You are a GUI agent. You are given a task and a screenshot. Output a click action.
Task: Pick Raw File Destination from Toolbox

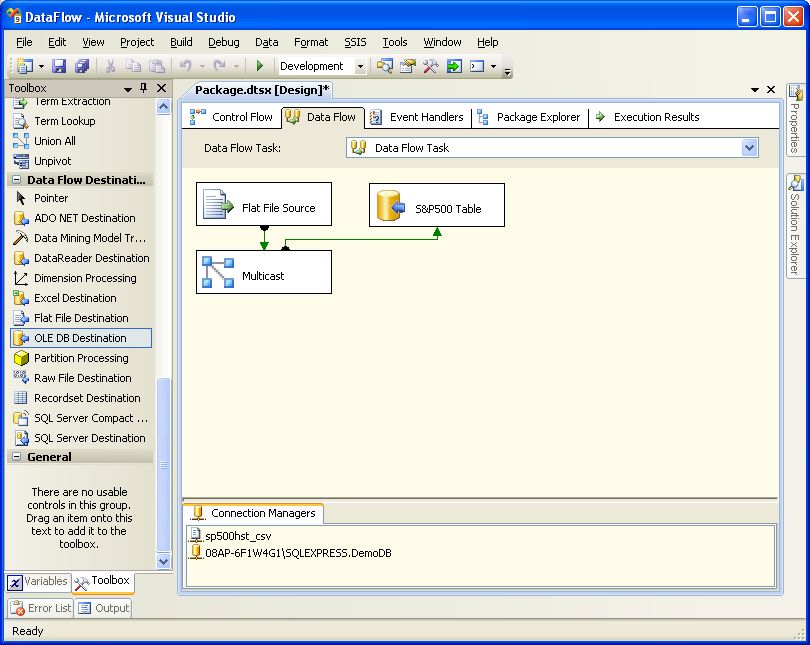pos(81,378)
